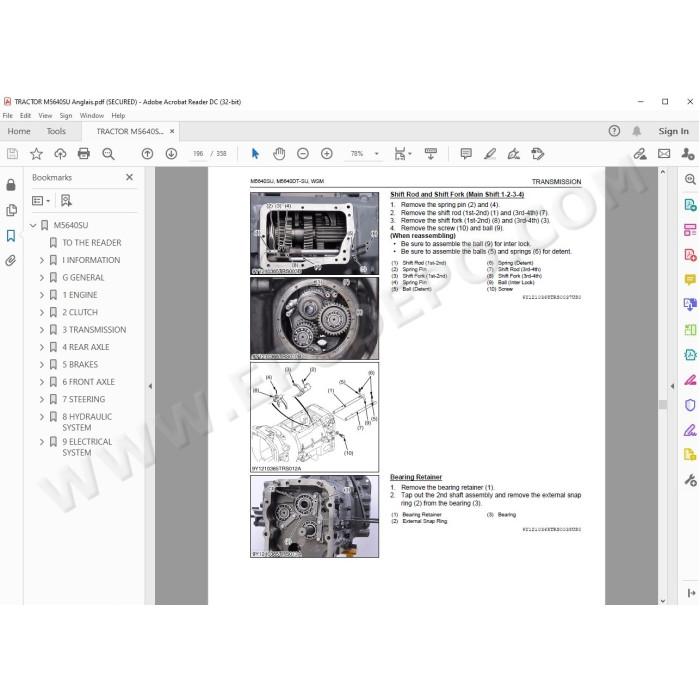
Task: Click the Highlight text pen icon
Action: click(490, 154)
